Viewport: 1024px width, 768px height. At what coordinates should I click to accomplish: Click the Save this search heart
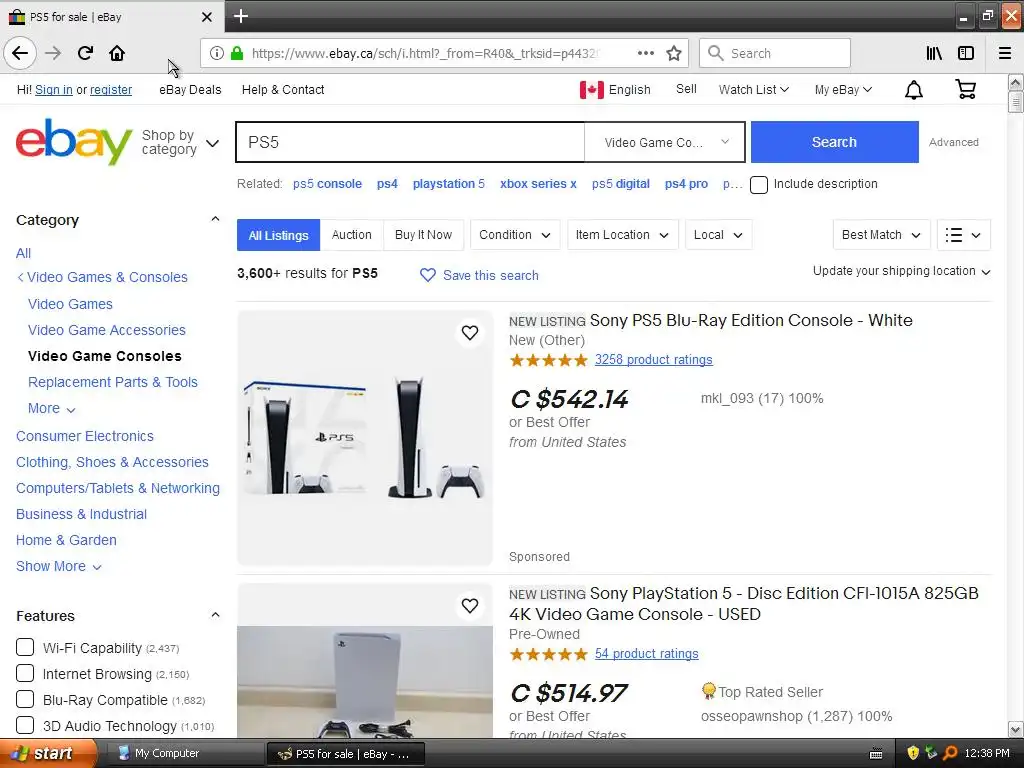pos(428,275)
